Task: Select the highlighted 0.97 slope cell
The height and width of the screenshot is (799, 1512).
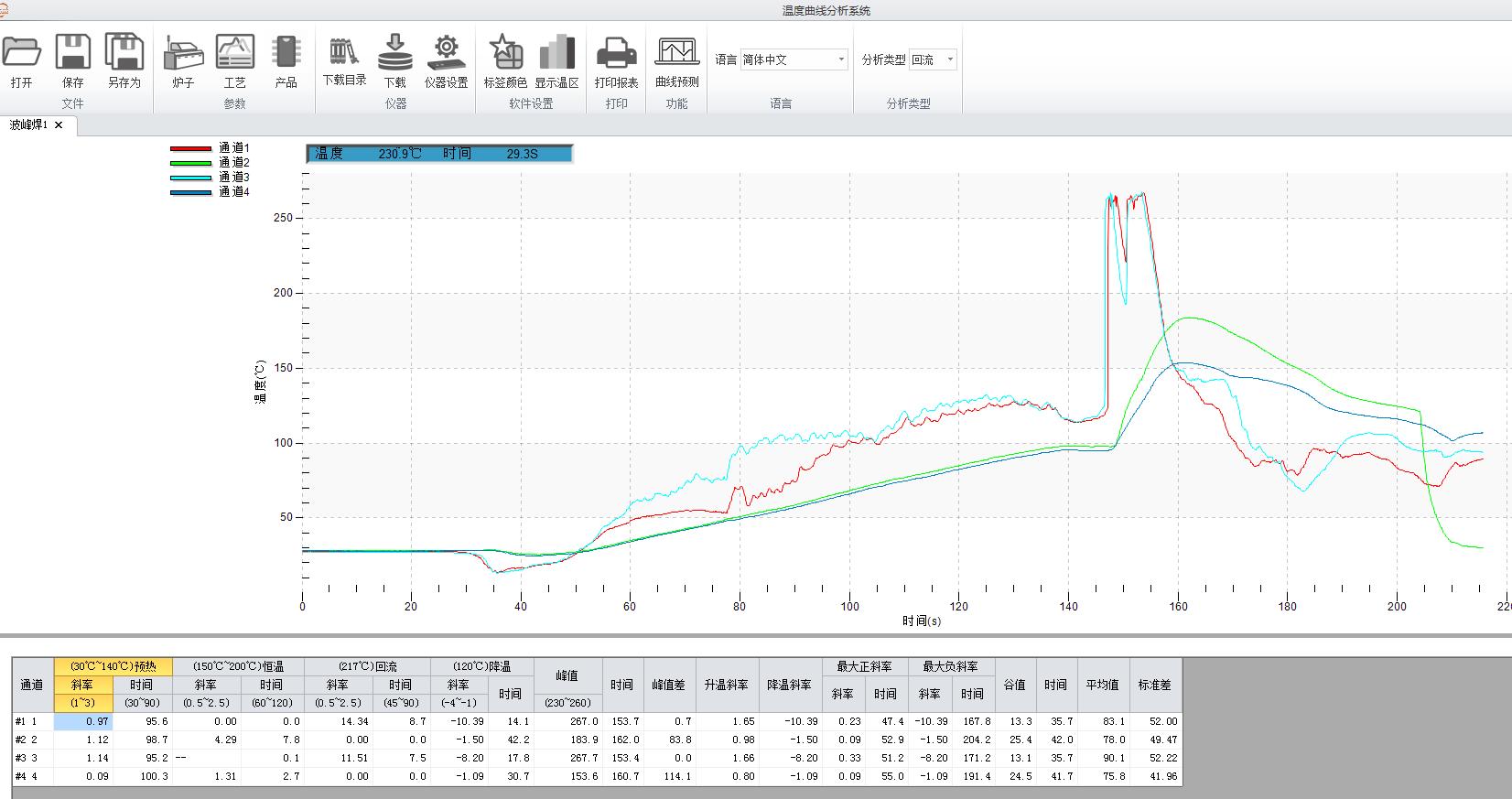Action: (83, 721)
